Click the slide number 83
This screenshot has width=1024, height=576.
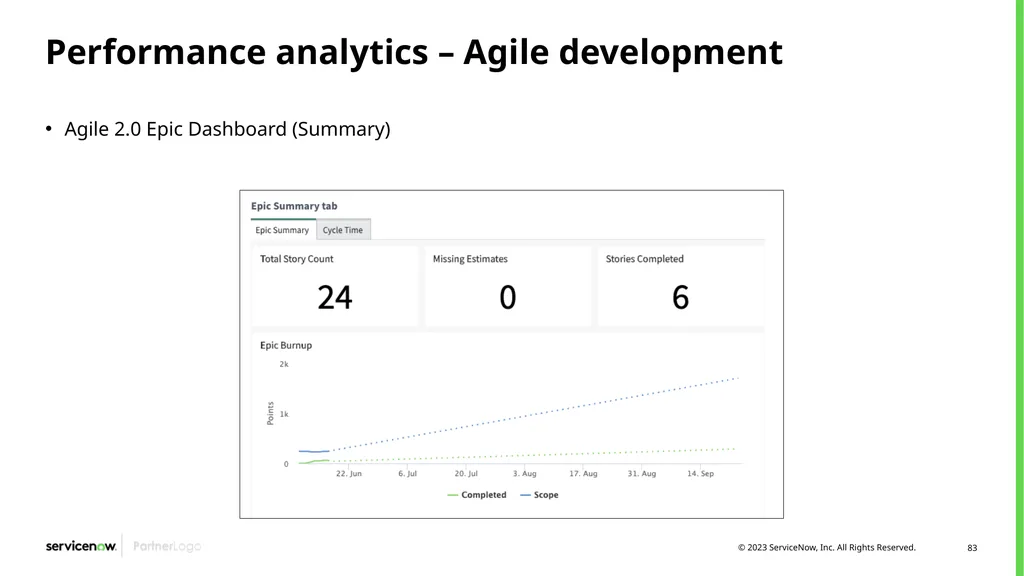(x=972, y=548)
